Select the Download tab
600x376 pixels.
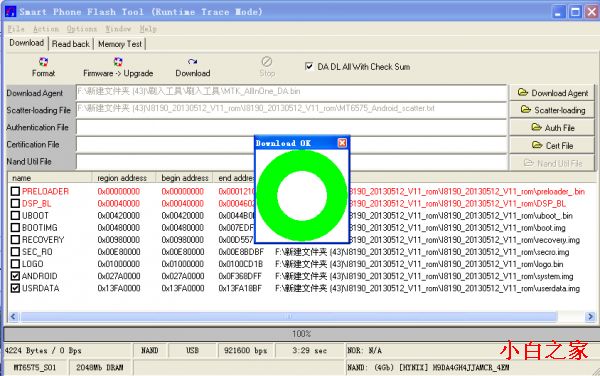[x=26, y=43]
